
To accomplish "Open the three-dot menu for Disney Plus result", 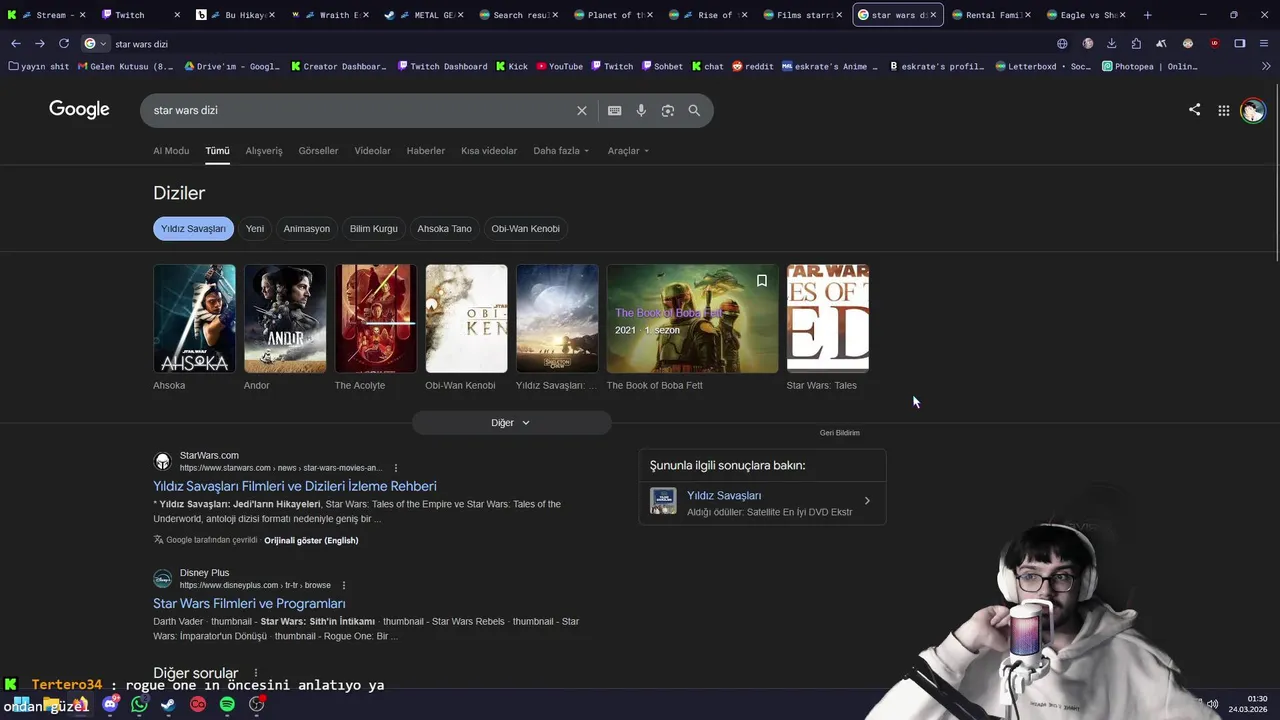I will click(x=344, y=585).
